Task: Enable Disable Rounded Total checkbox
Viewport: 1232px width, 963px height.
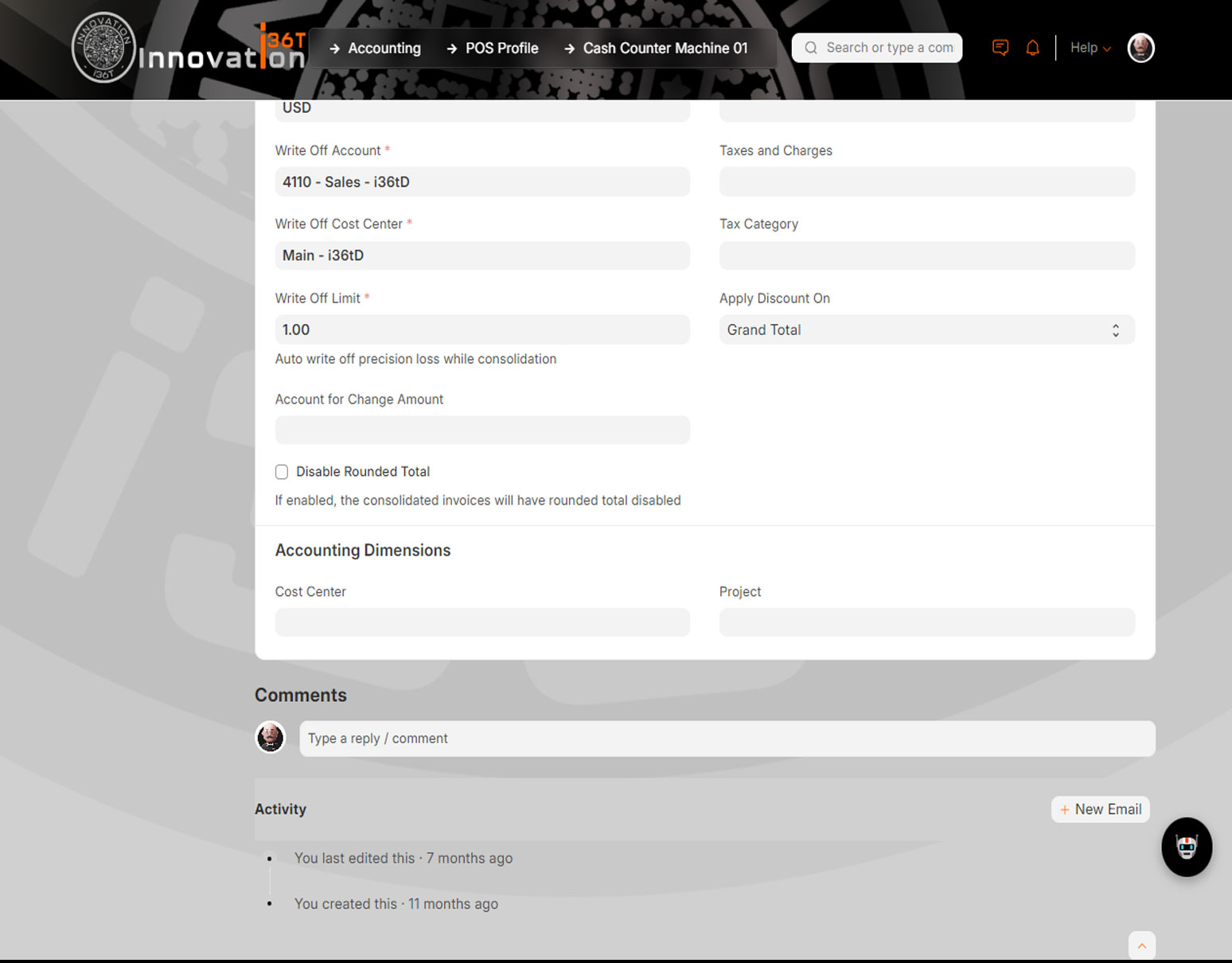Action: (282, 472)
